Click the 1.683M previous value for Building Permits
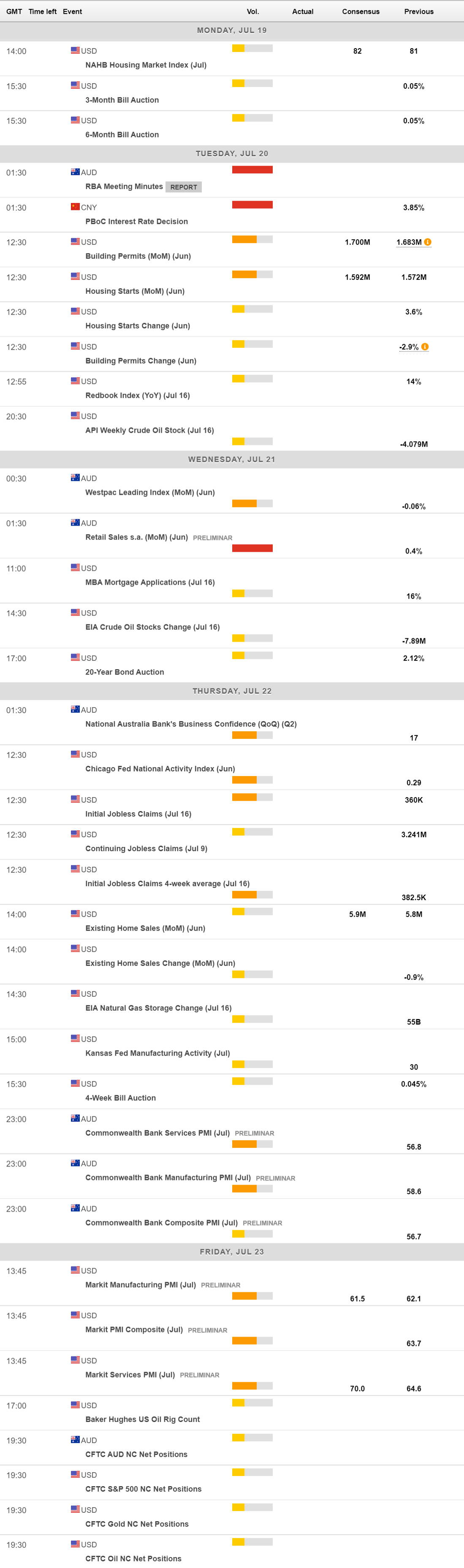Viewport: 464px width, 1568px height. [409, 242]
